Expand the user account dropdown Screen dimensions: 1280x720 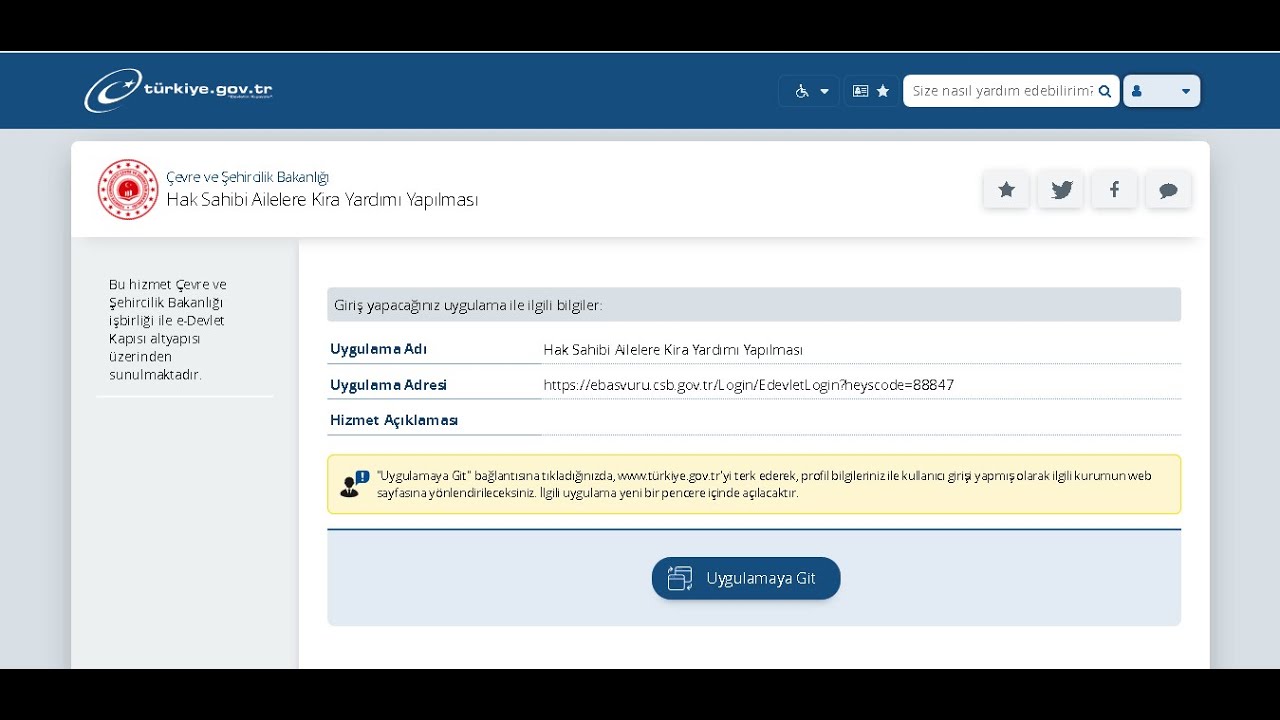1161,91
